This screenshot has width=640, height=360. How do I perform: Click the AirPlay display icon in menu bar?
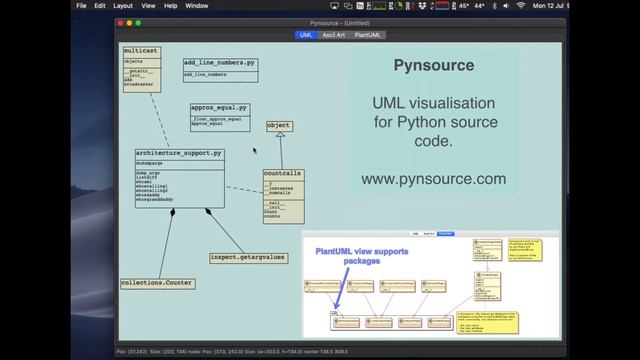click(x=334, y=6)
